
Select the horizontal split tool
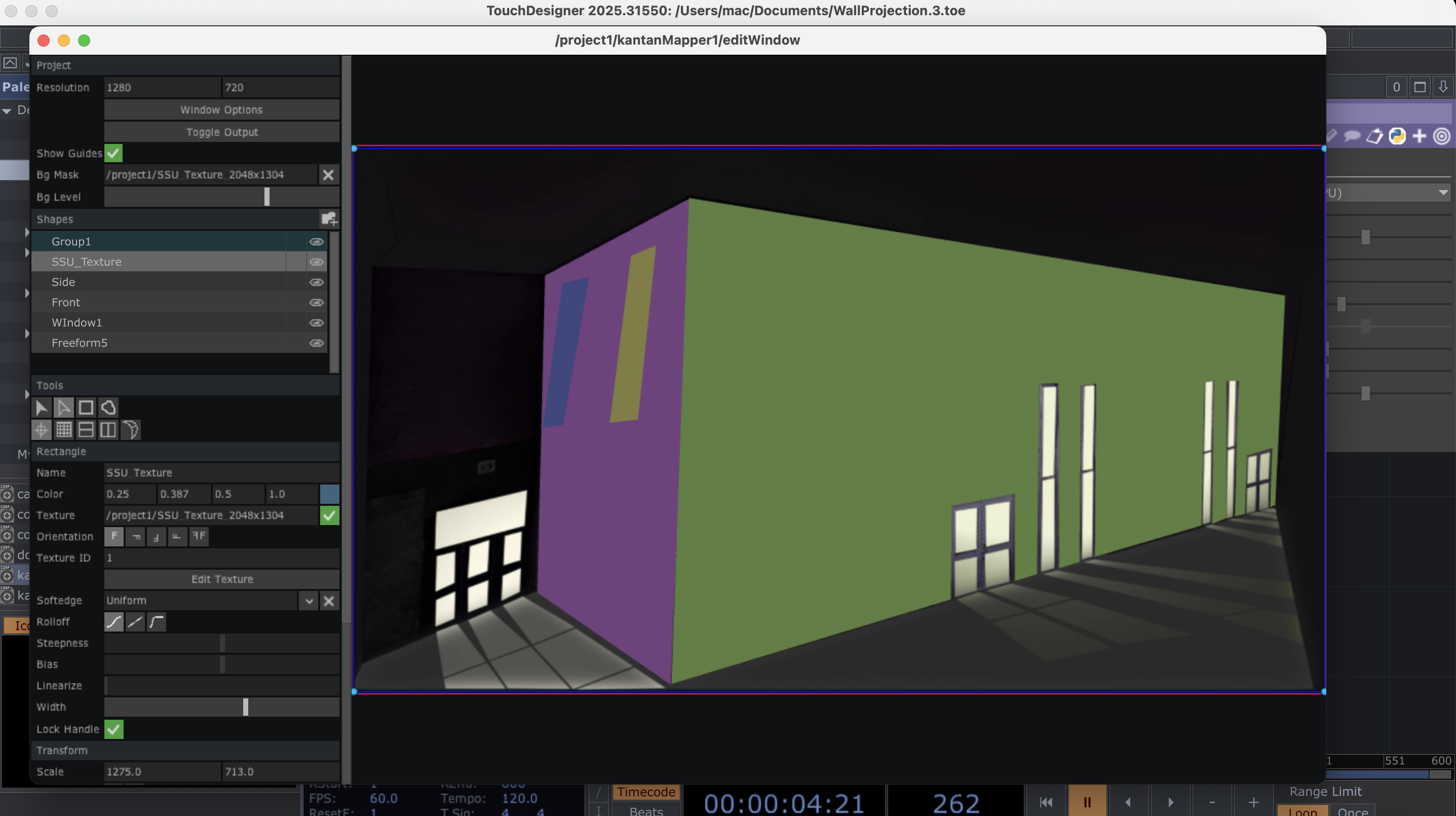86,429
